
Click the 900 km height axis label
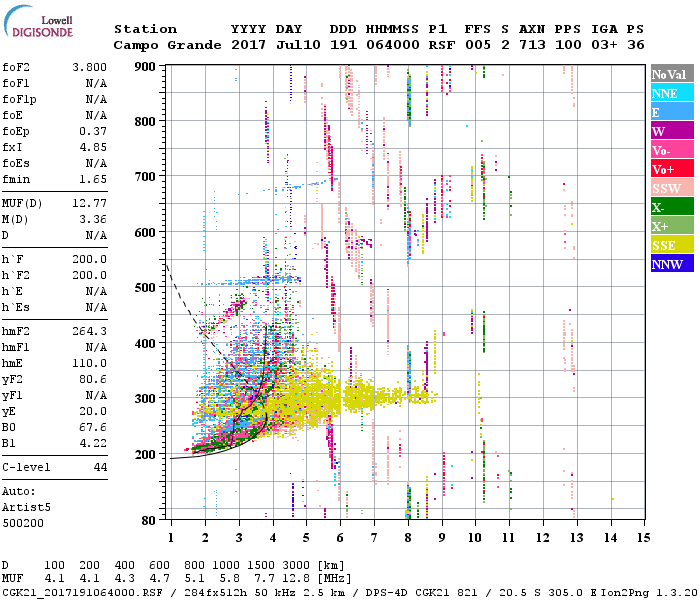pos(146,67)
